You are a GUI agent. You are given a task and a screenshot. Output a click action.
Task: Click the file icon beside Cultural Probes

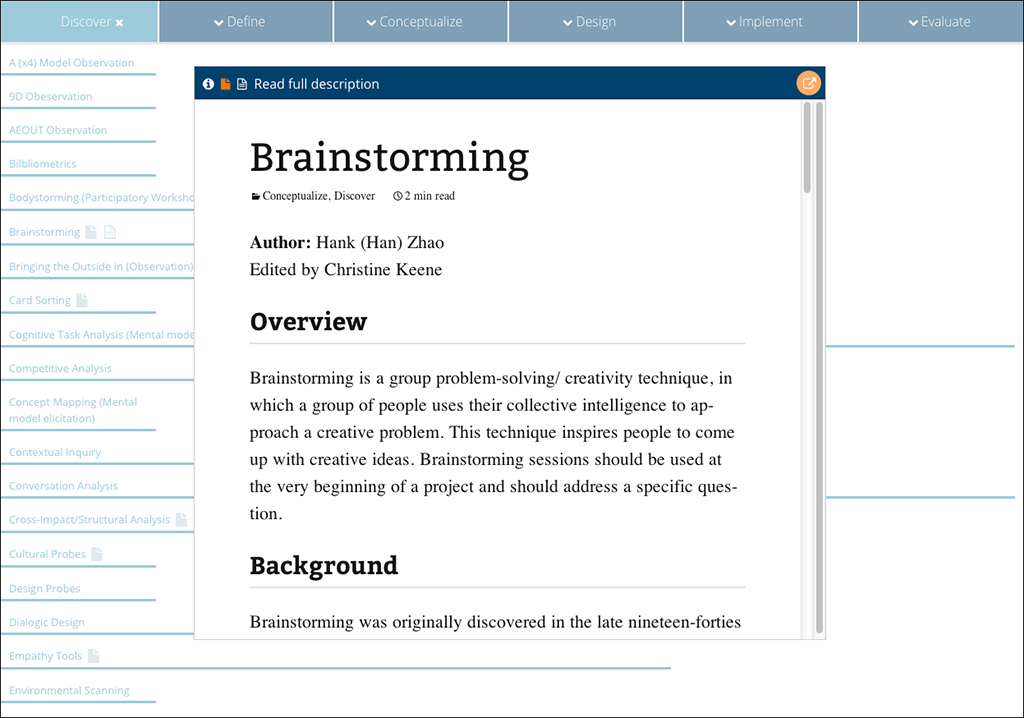coord(97,554)
